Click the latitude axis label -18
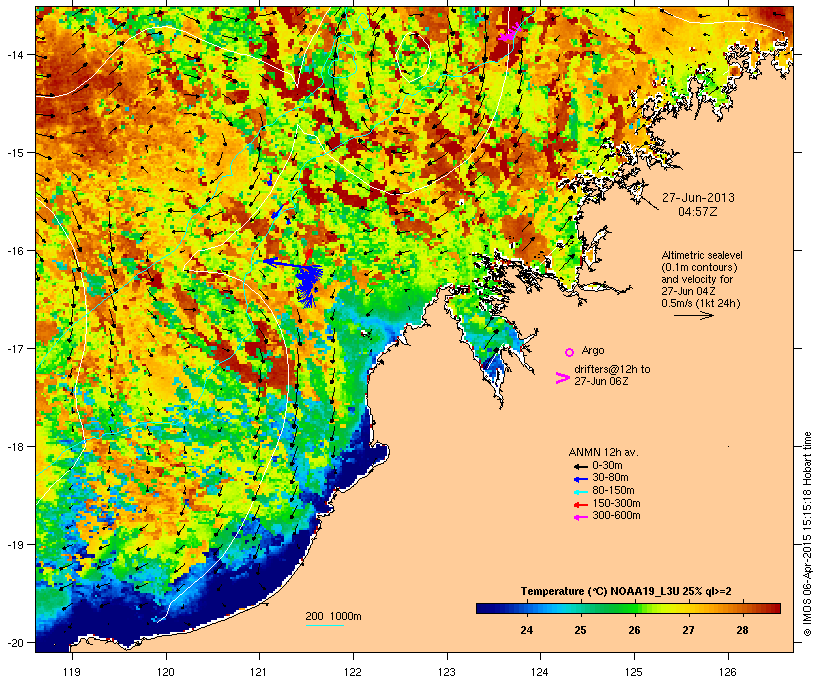 (x=15, y=446)
